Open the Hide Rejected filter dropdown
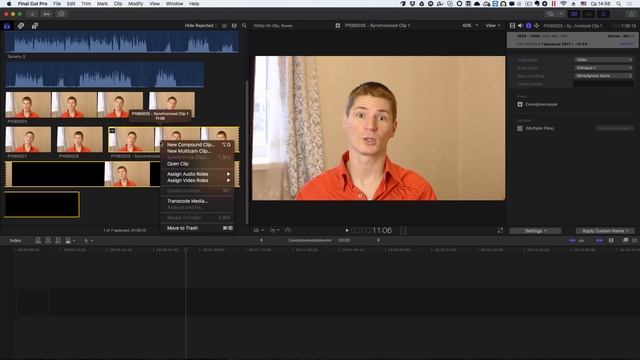The image size is (640, 360). pyautogui.click(x=200, y=26)
